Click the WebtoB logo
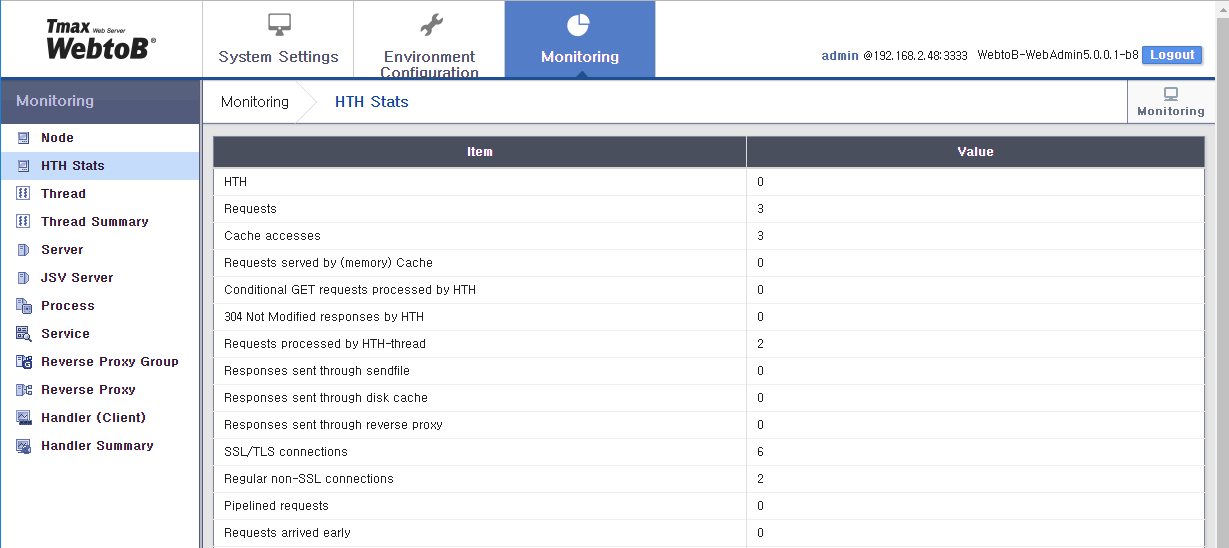 point(100,40)
